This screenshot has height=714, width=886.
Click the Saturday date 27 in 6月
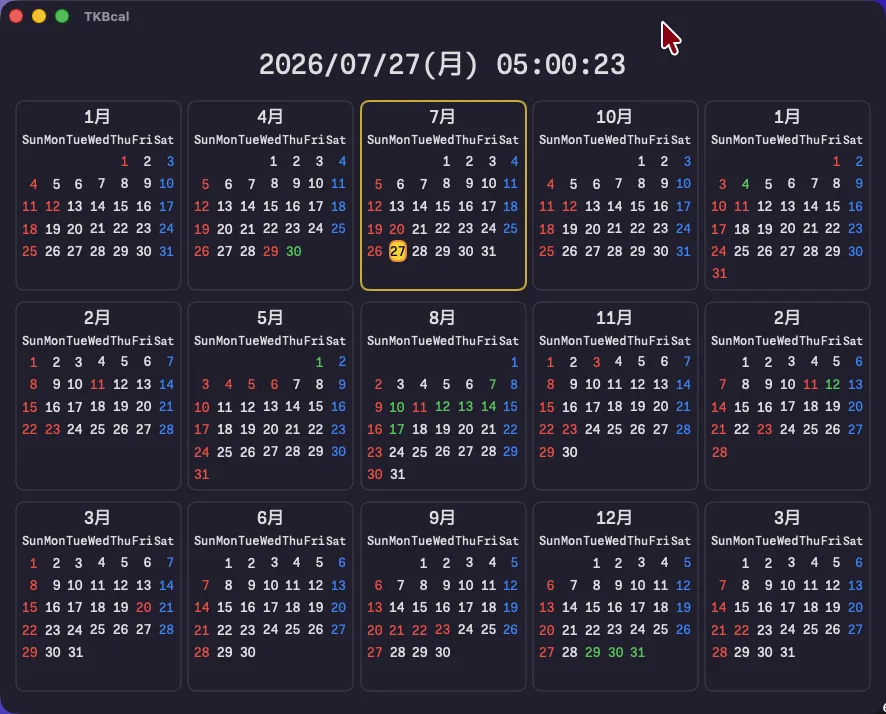pyautogui.click(x=338, y=630)
